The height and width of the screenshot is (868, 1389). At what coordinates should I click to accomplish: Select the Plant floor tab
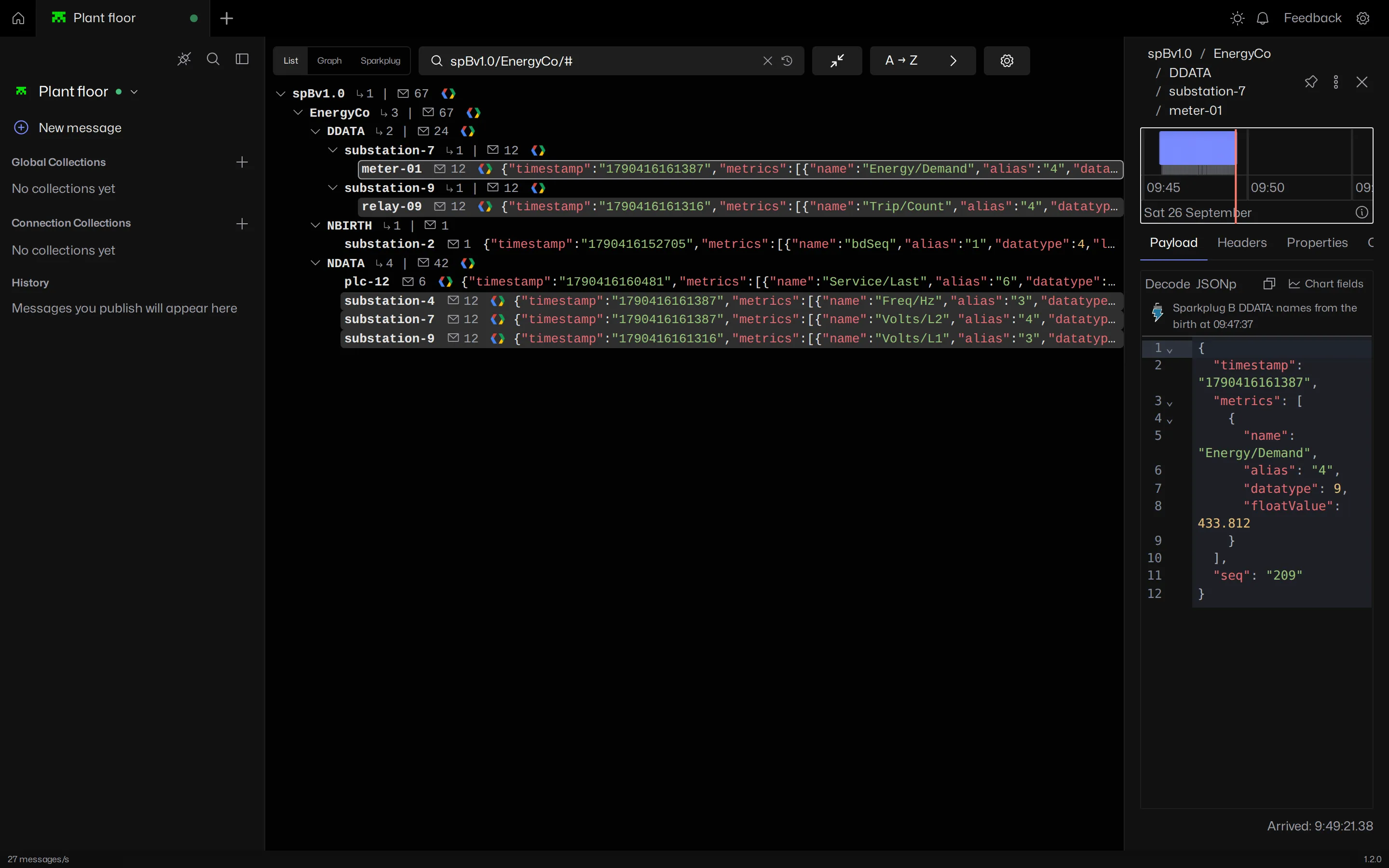point(123,18)
